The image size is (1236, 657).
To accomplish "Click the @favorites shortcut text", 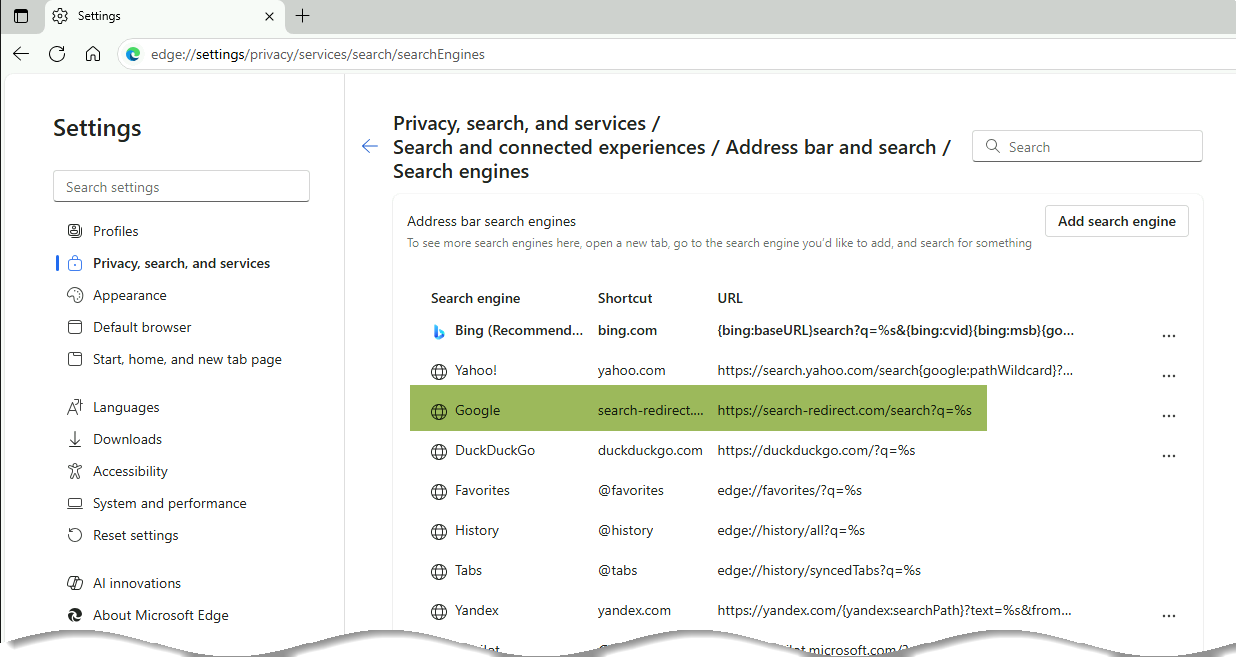I will point(631,490).
